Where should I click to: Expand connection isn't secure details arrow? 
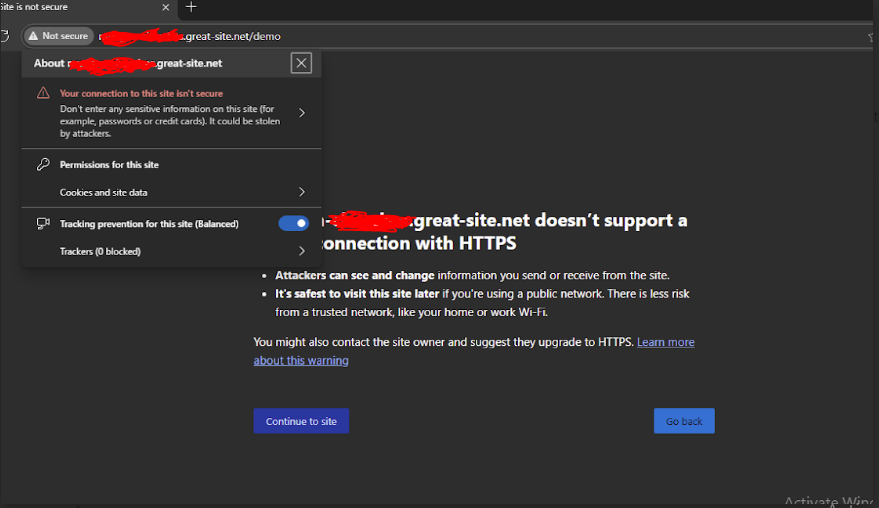point(302,113)
